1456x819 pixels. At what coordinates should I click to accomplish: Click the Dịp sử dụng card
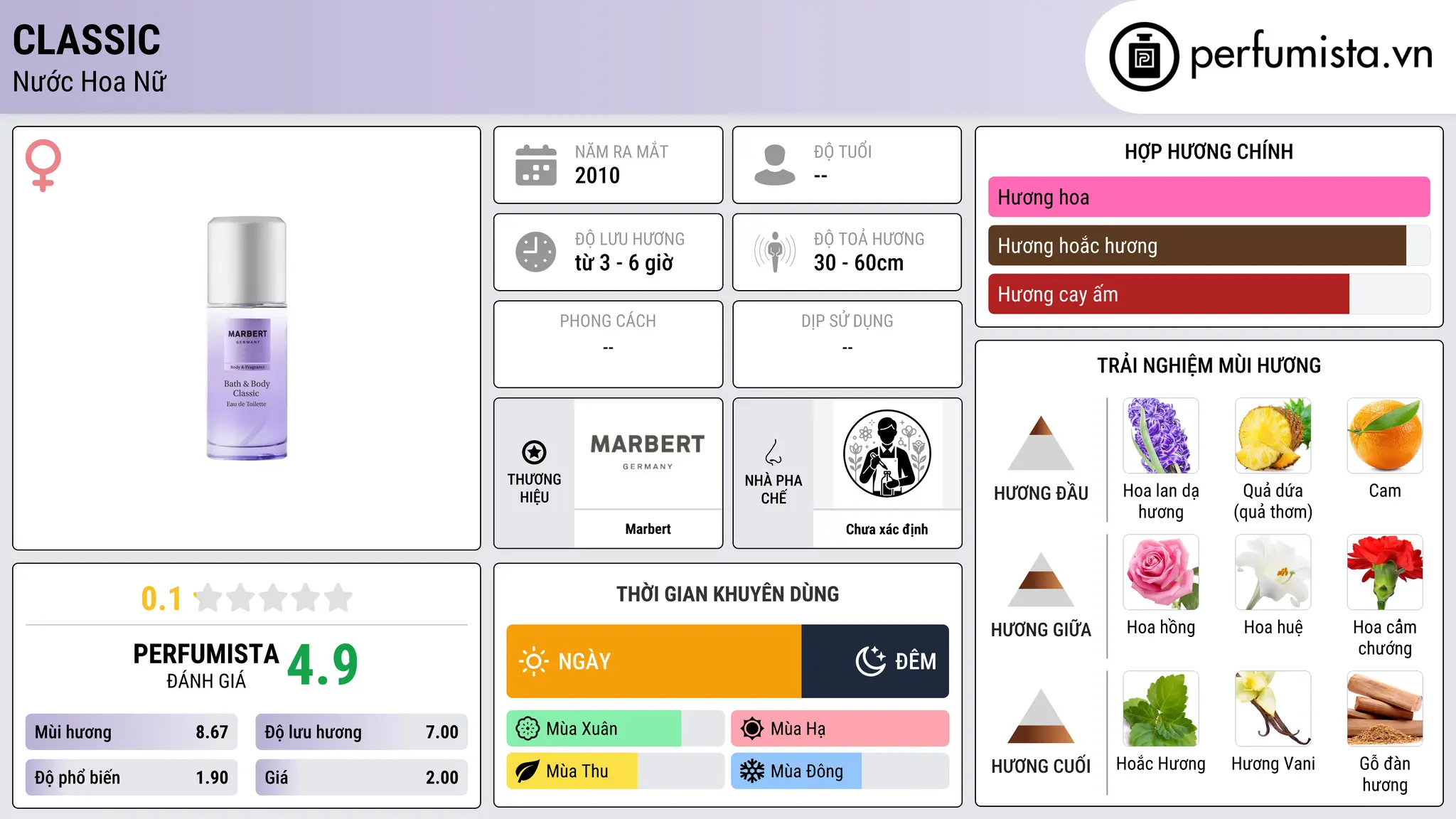pyautogui.click(x=847, y=344)
